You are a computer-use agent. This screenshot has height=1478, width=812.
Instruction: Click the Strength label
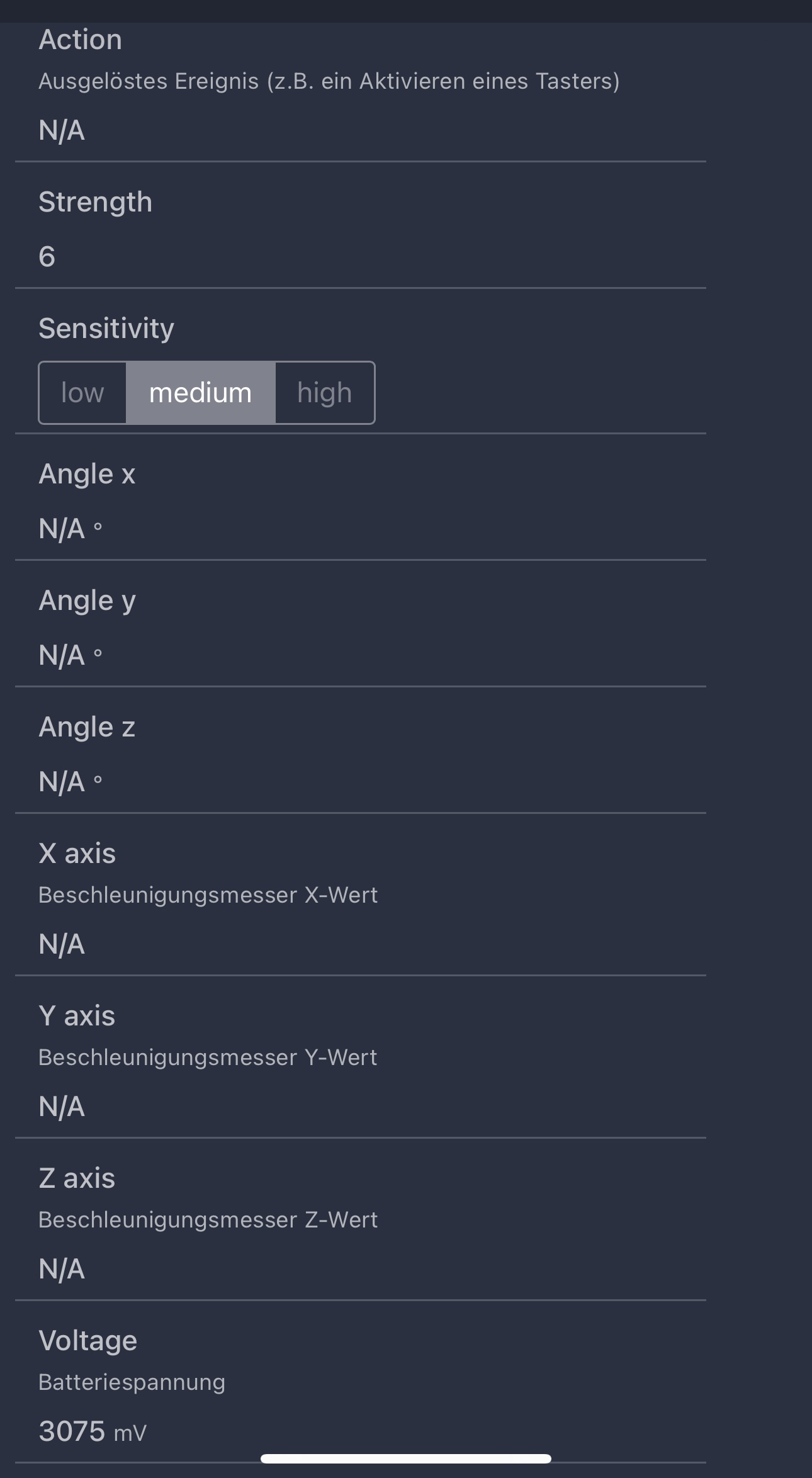point(95,202)
